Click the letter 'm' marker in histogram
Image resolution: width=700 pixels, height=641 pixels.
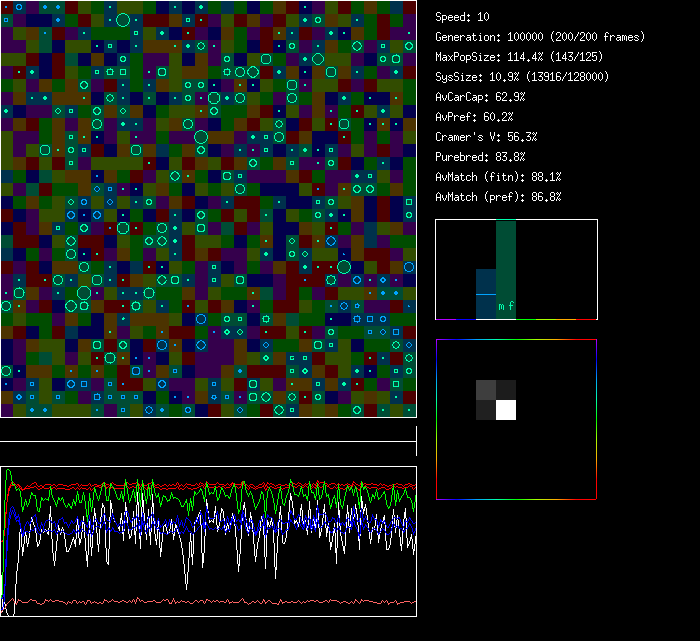[501, 307]
